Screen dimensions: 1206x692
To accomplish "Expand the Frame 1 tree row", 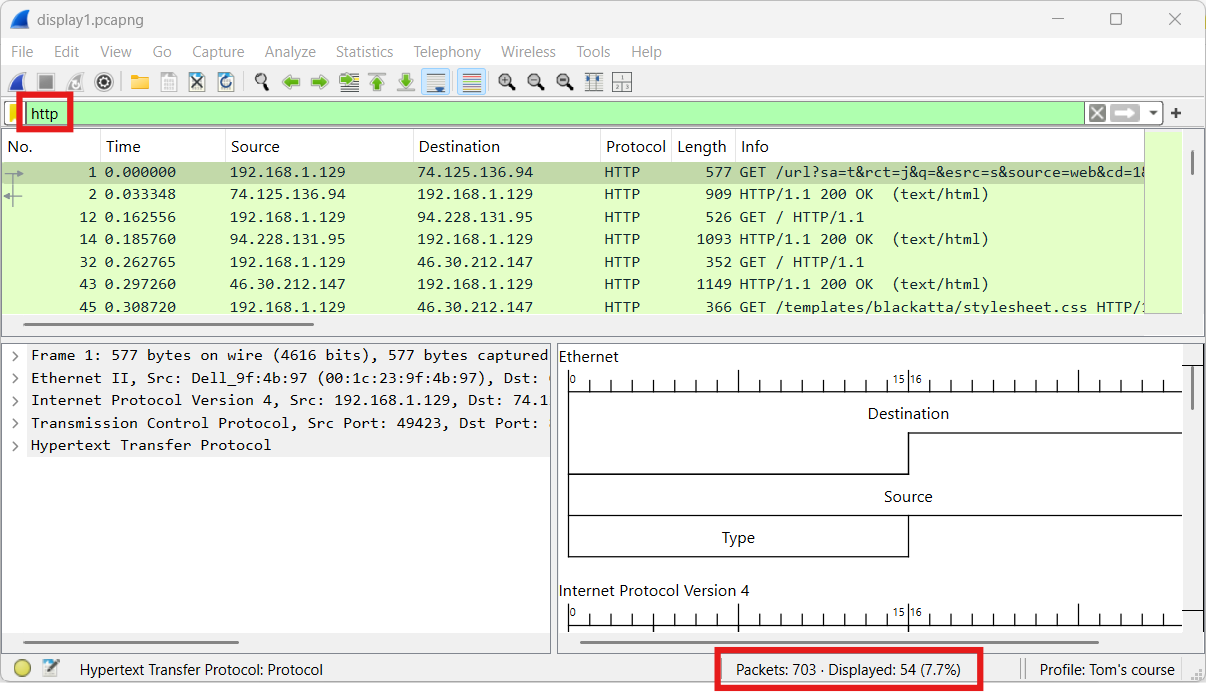I will click(x=14, y=355).
